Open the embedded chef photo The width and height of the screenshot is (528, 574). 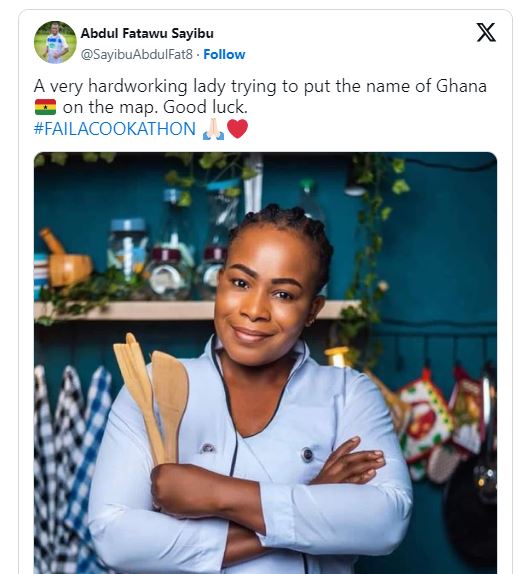pyautogui.click(x=265, y=363)
